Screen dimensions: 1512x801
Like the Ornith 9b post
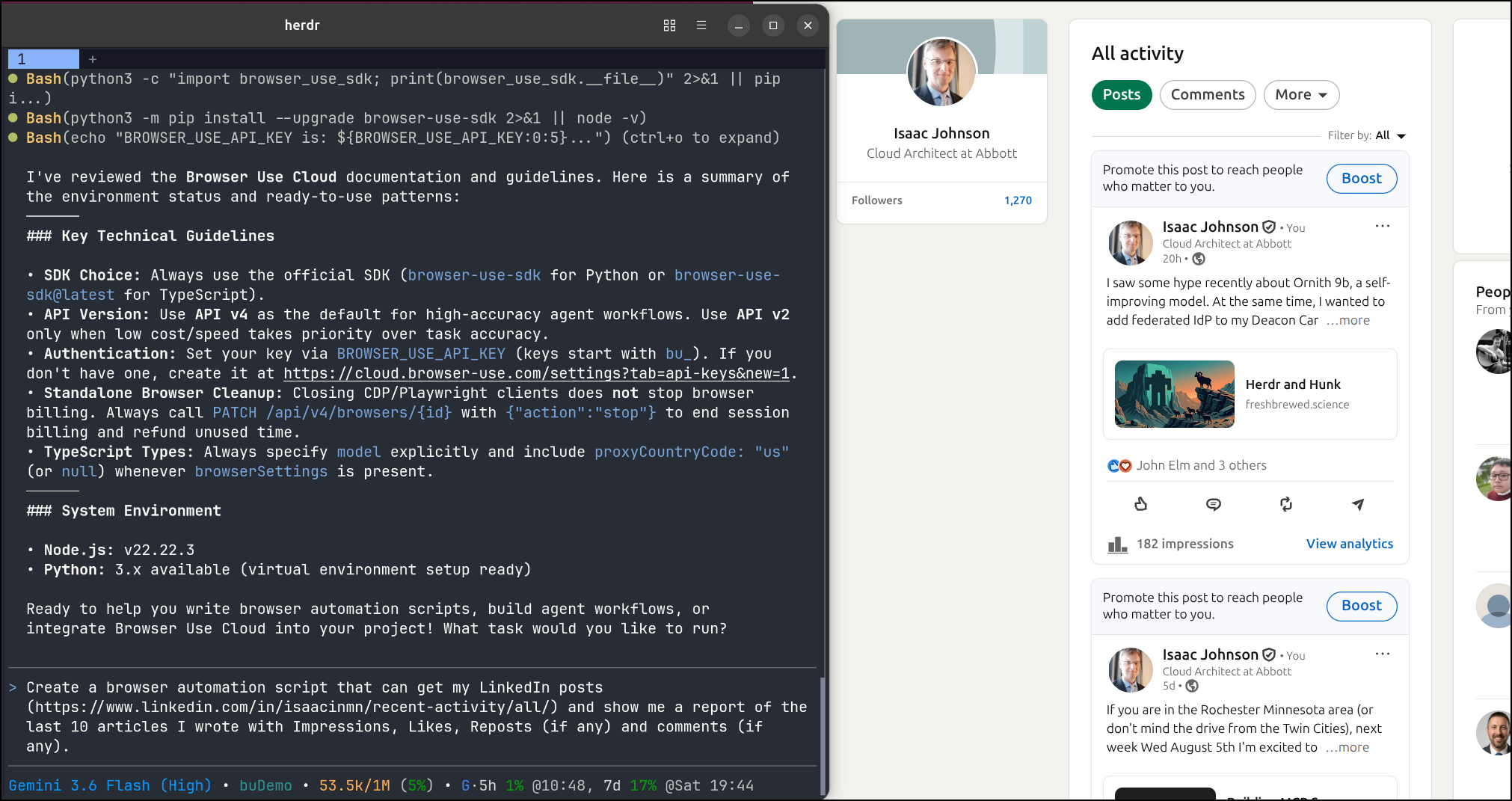click(1140, 504)
